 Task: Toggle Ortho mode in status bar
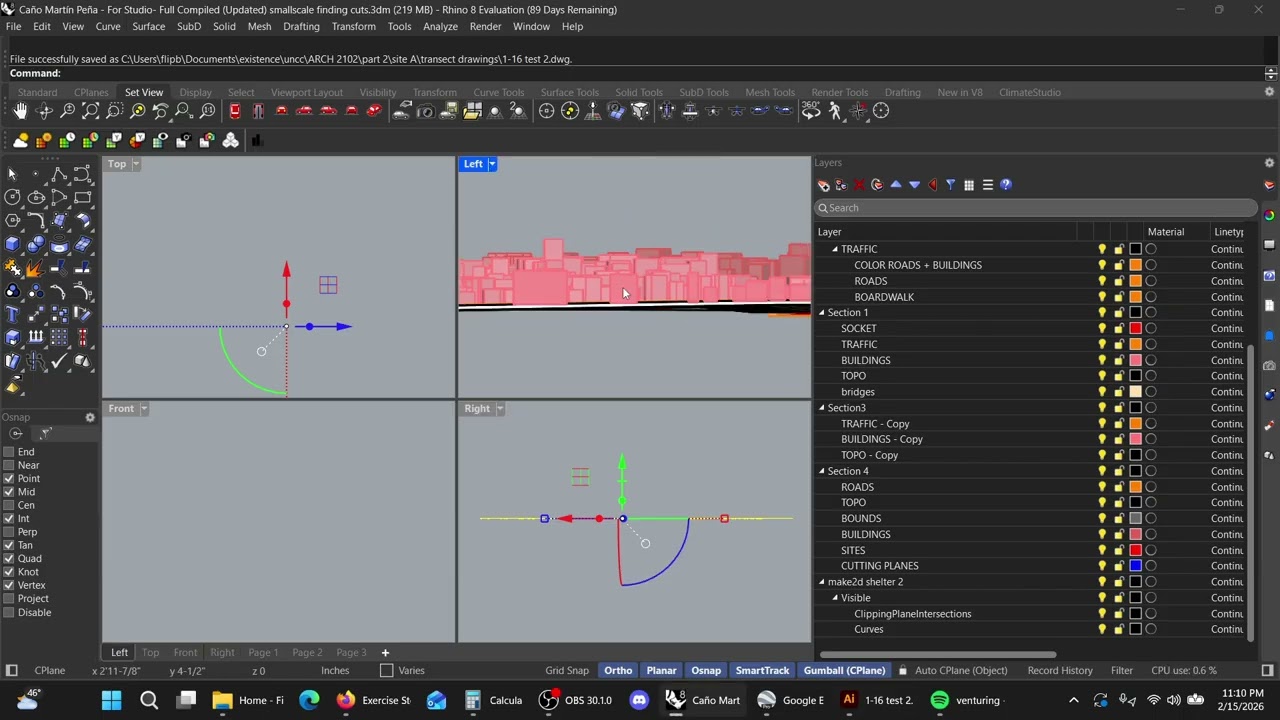point(618,670)
